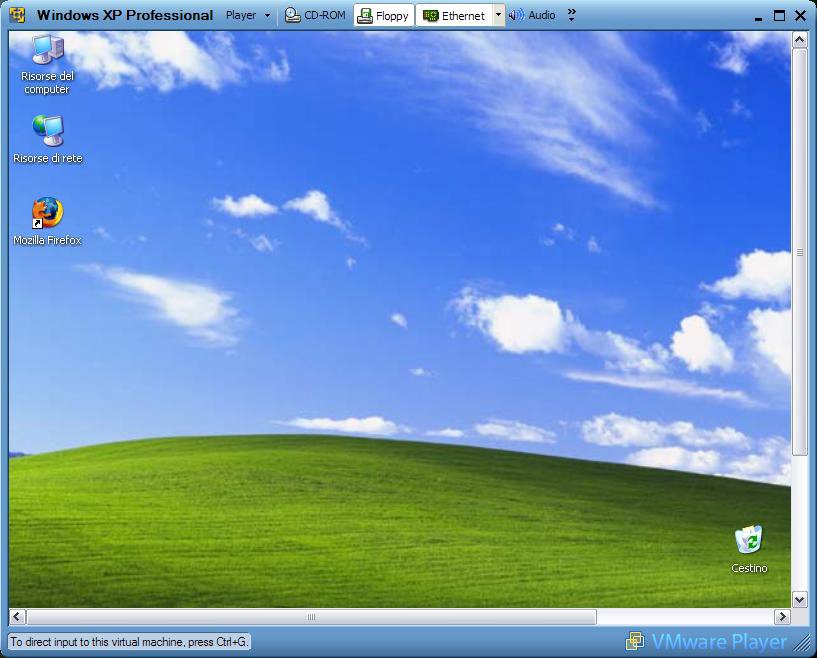Click the VMware Player logo
Image resolution: width=817 pixels, height=658 pixels.
pyautogui.click(x=707, y=642)
